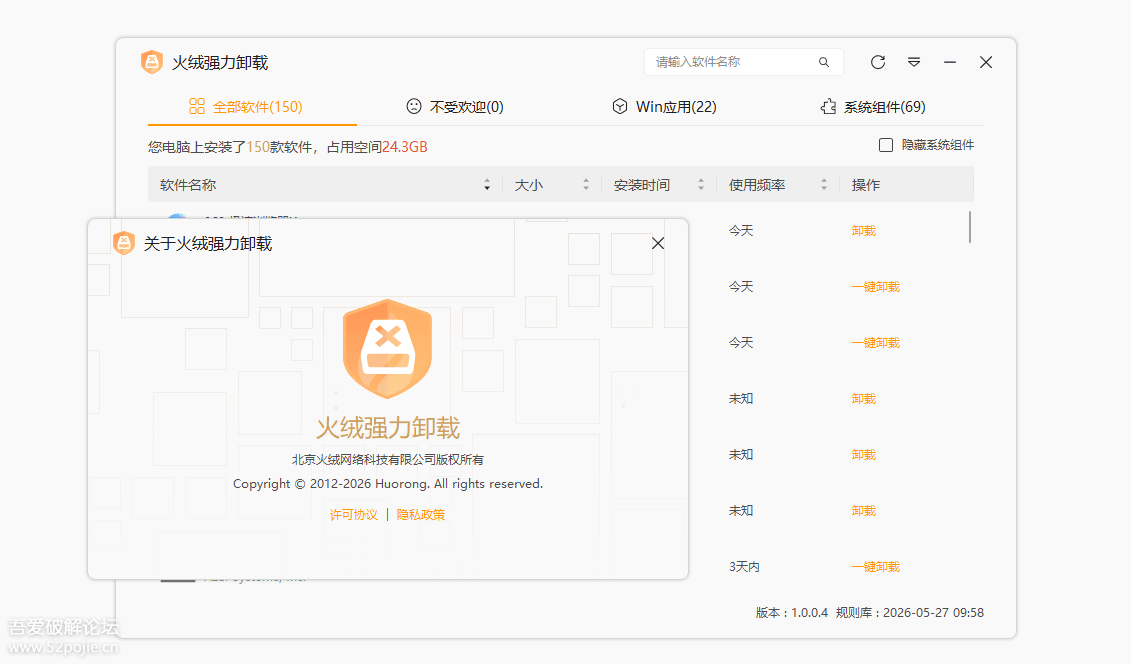
Task: Click the 规则库：2026-05-27 09:58 text
Action: [910, 613]
